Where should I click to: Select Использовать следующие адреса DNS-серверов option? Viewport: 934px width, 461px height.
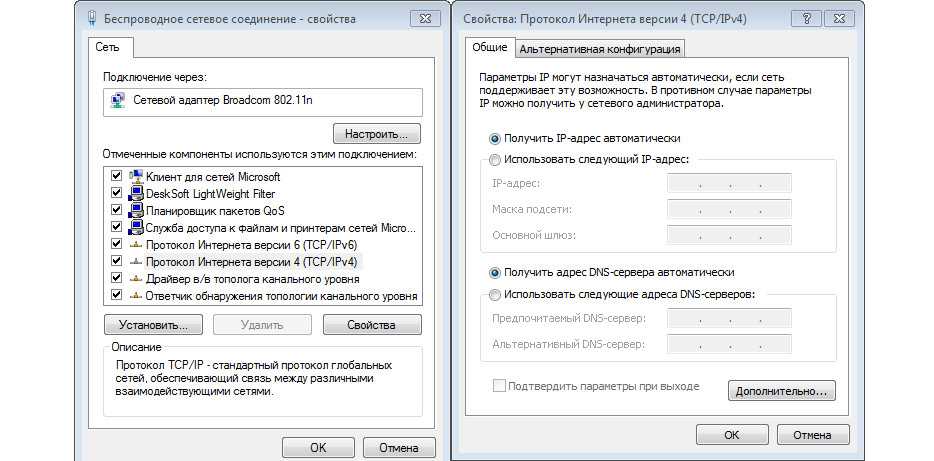[x=495, y=294]
